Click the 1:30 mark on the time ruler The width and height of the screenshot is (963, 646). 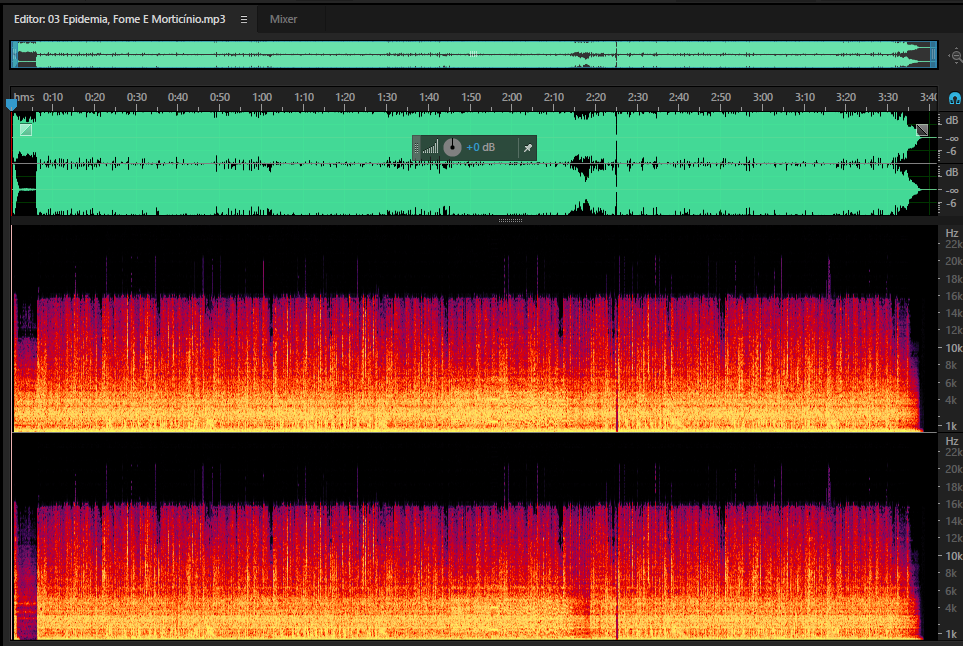pyautogui.click(x=387, y=97)
